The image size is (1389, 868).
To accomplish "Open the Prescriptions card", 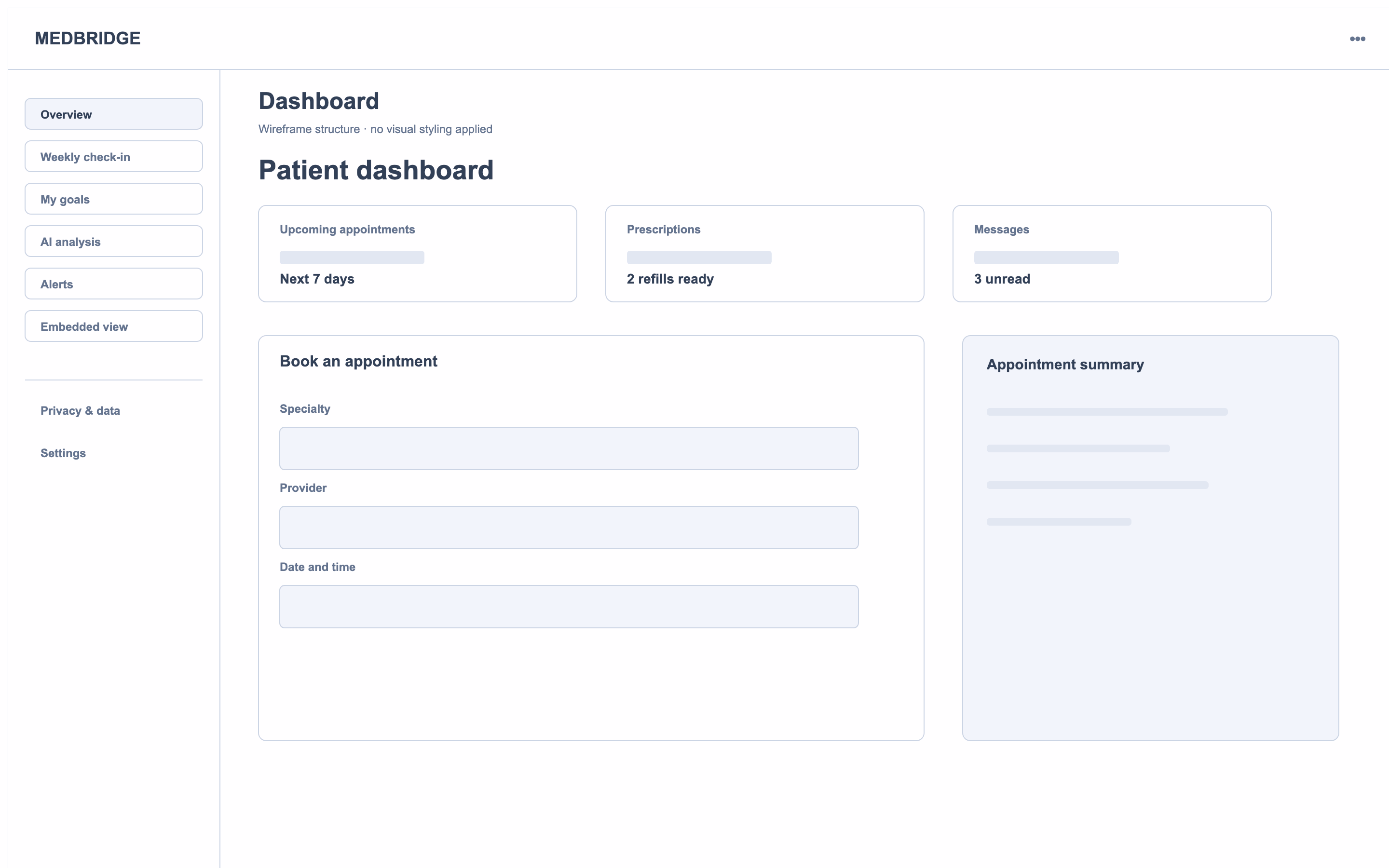I will click(x=764, y=254).
